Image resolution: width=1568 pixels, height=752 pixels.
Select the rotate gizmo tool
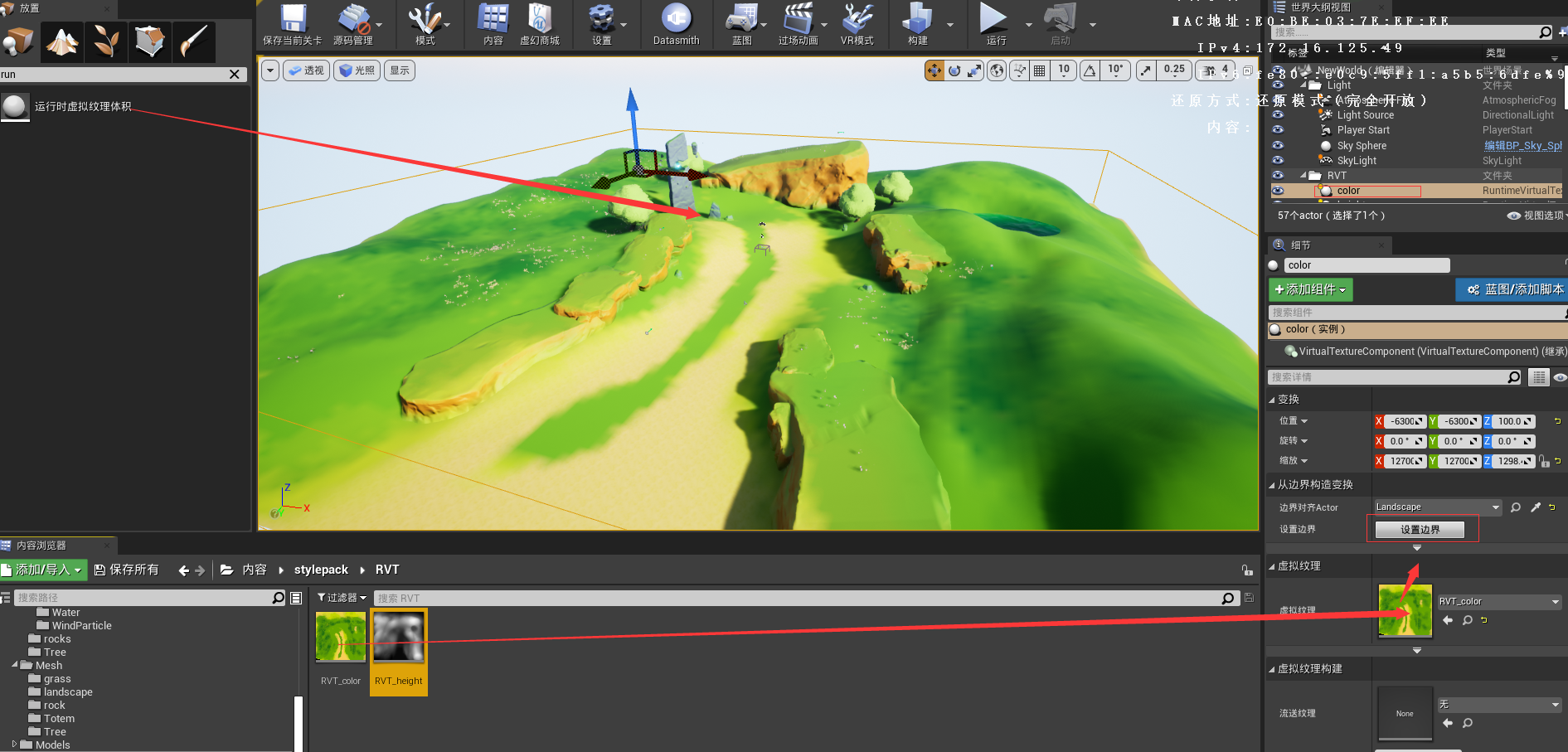pyautogui.click(x=954, y=70)
